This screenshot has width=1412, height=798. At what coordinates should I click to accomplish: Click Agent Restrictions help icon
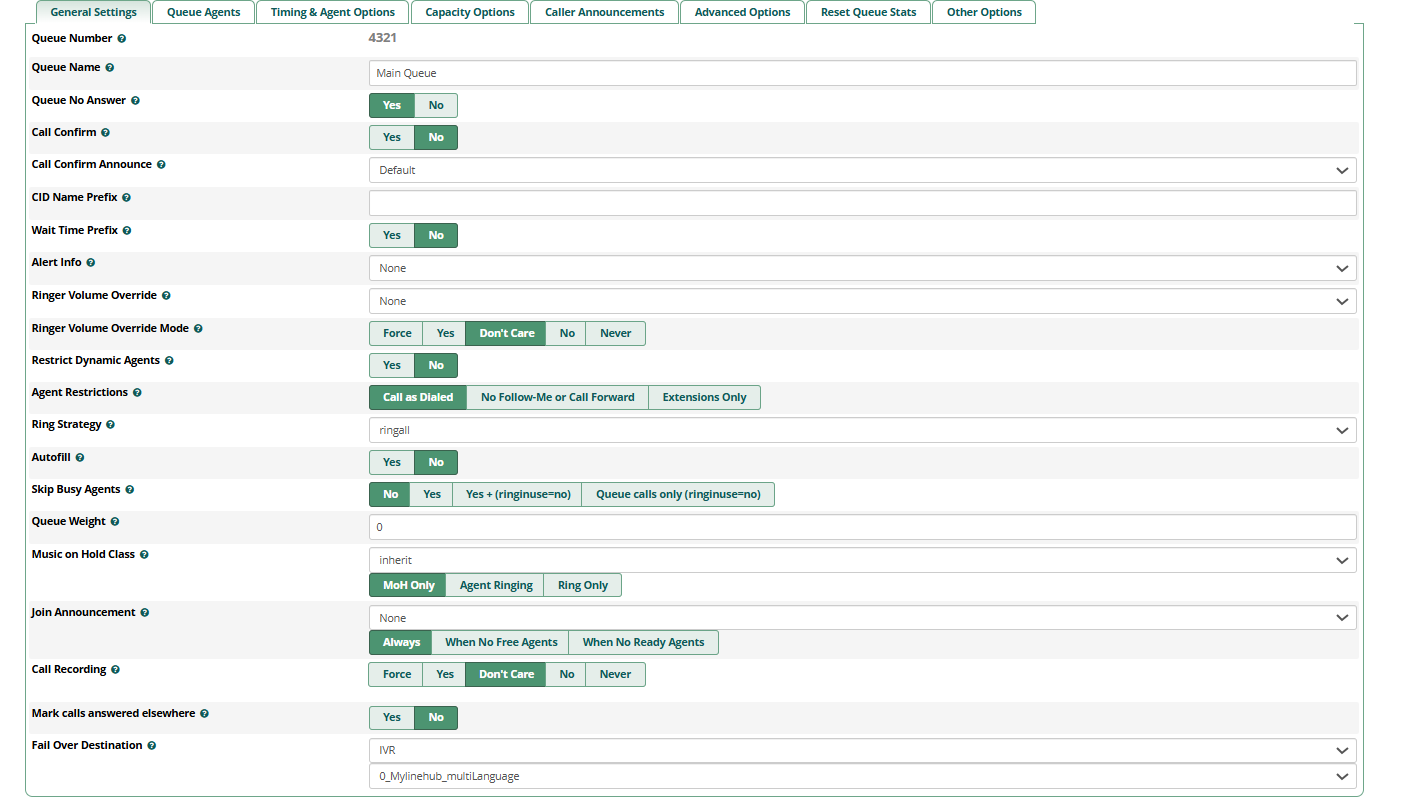click(x=137, y=393)
